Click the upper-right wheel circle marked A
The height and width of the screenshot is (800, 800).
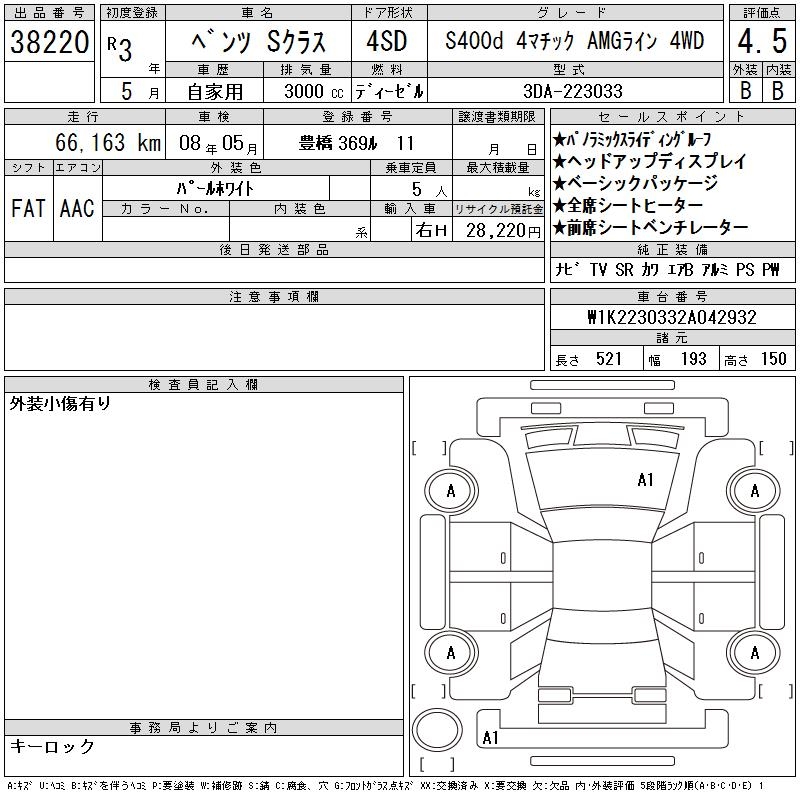pos(753,490)
